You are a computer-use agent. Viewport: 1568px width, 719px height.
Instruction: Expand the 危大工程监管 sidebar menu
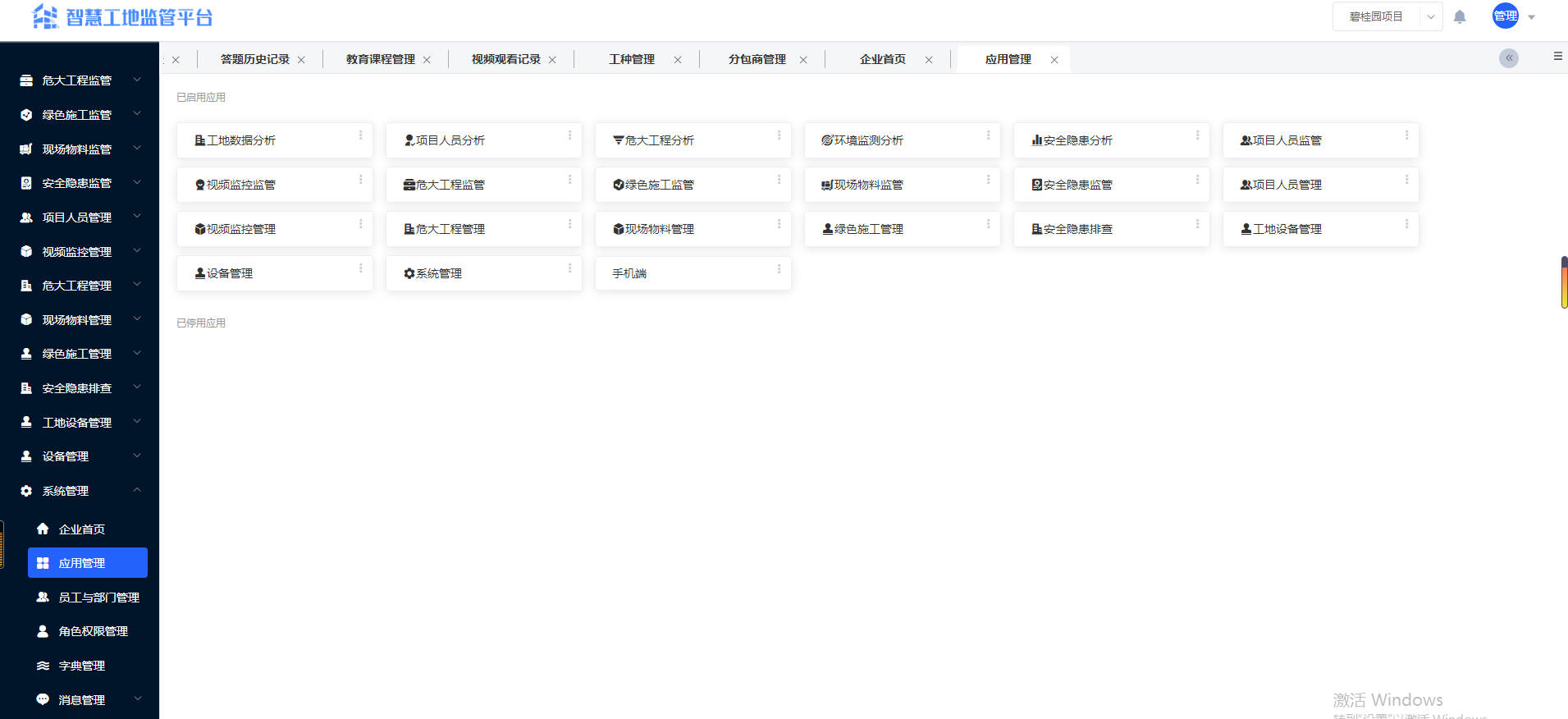(80, 80)
